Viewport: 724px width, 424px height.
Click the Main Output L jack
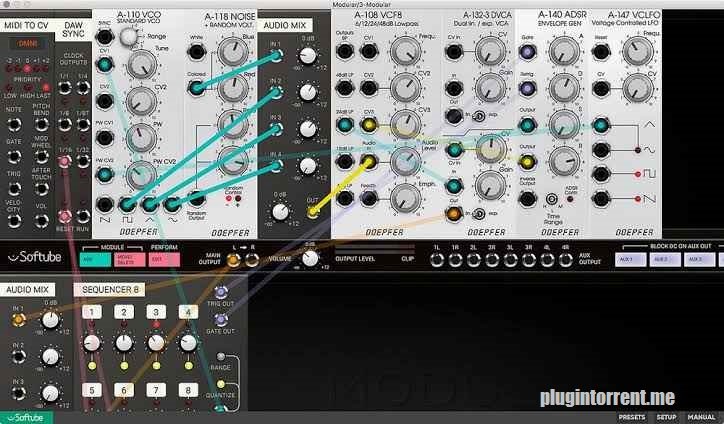(233, 260)
